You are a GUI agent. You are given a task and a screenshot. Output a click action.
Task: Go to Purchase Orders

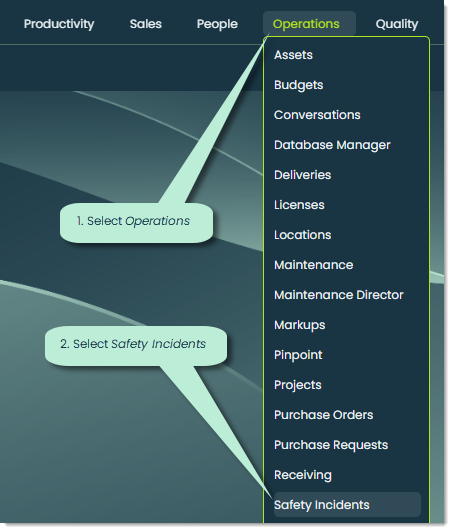click(x=323, y=415)
